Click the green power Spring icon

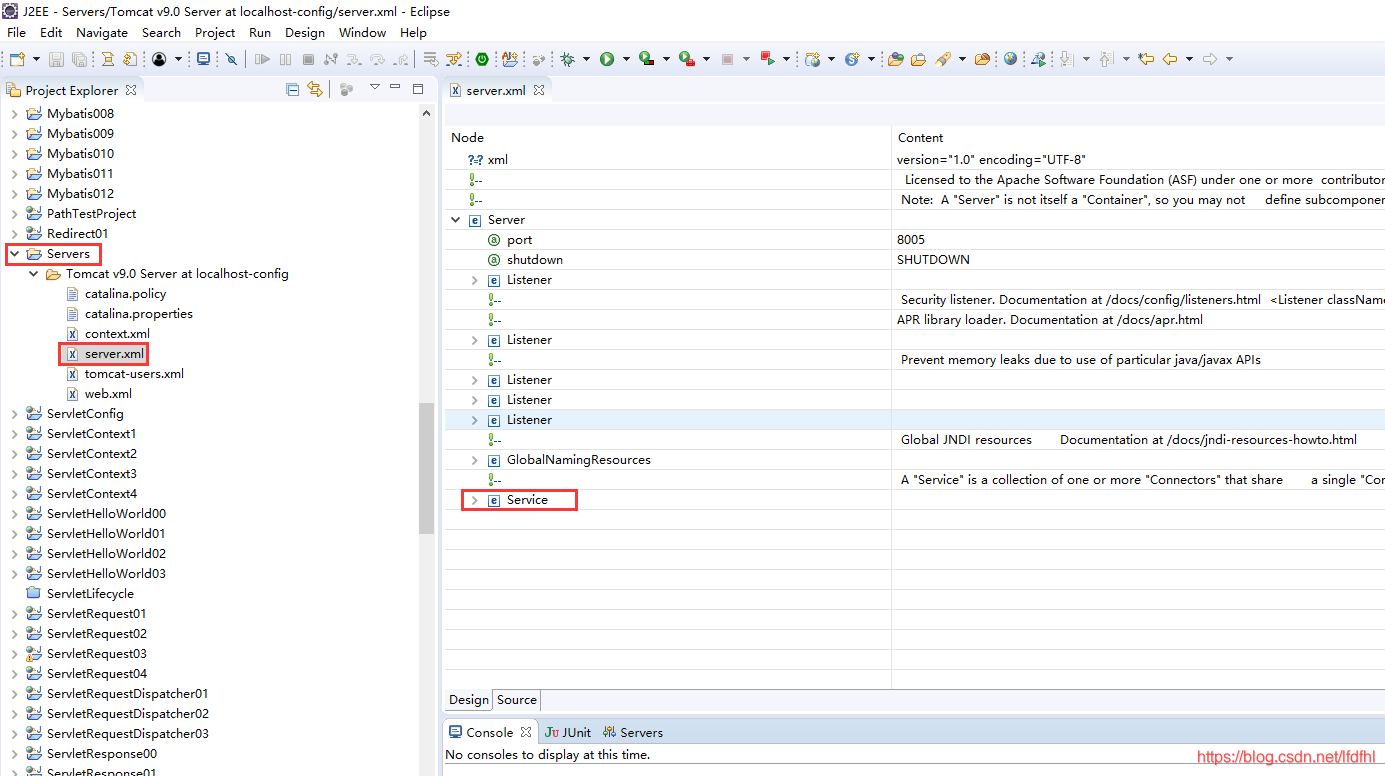[482, 60]
